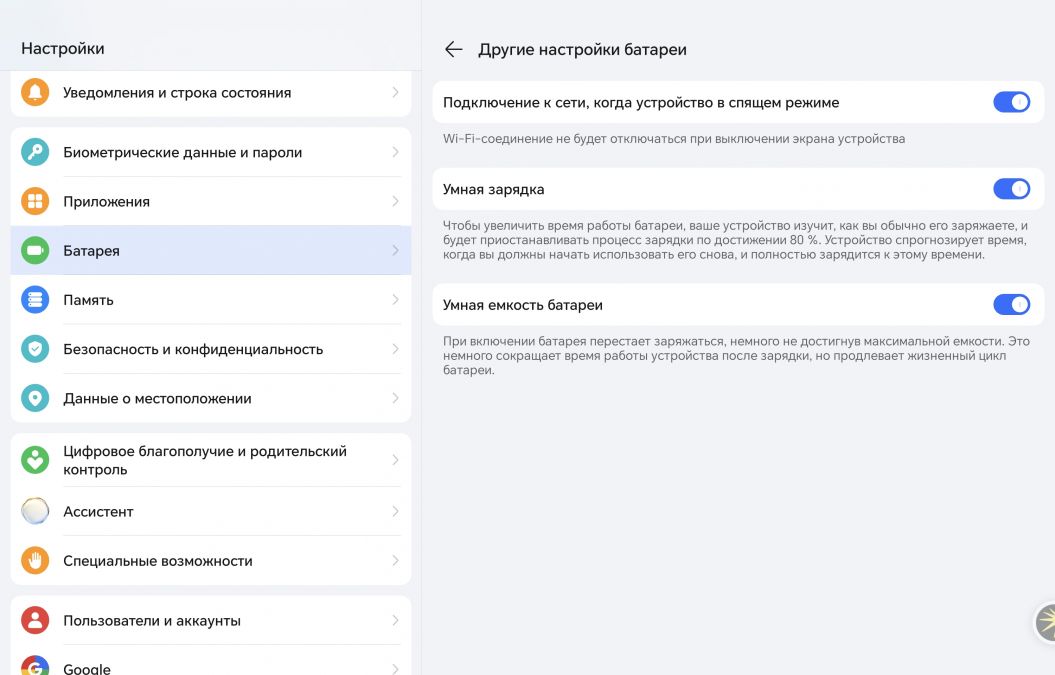Click the smart capacity description paragraph
The image size is (1055, 675).
pyautogui.click(x=736, y=355)
